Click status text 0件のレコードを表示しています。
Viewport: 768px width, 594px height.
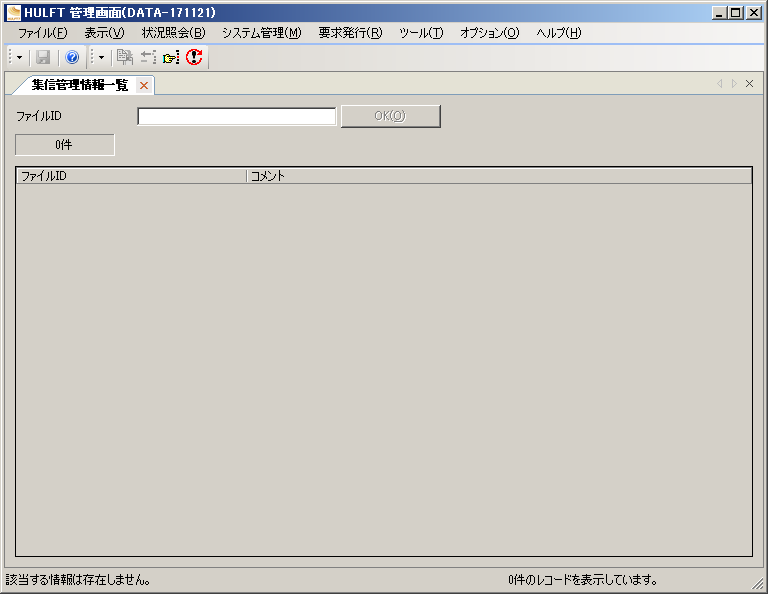[583, 580]
